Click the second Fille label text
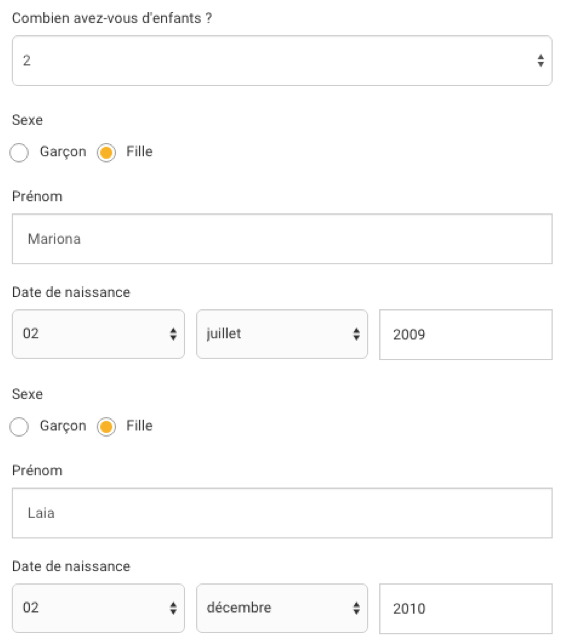The height and width of the screenshot is (643, 566). [x=139, y=426]
